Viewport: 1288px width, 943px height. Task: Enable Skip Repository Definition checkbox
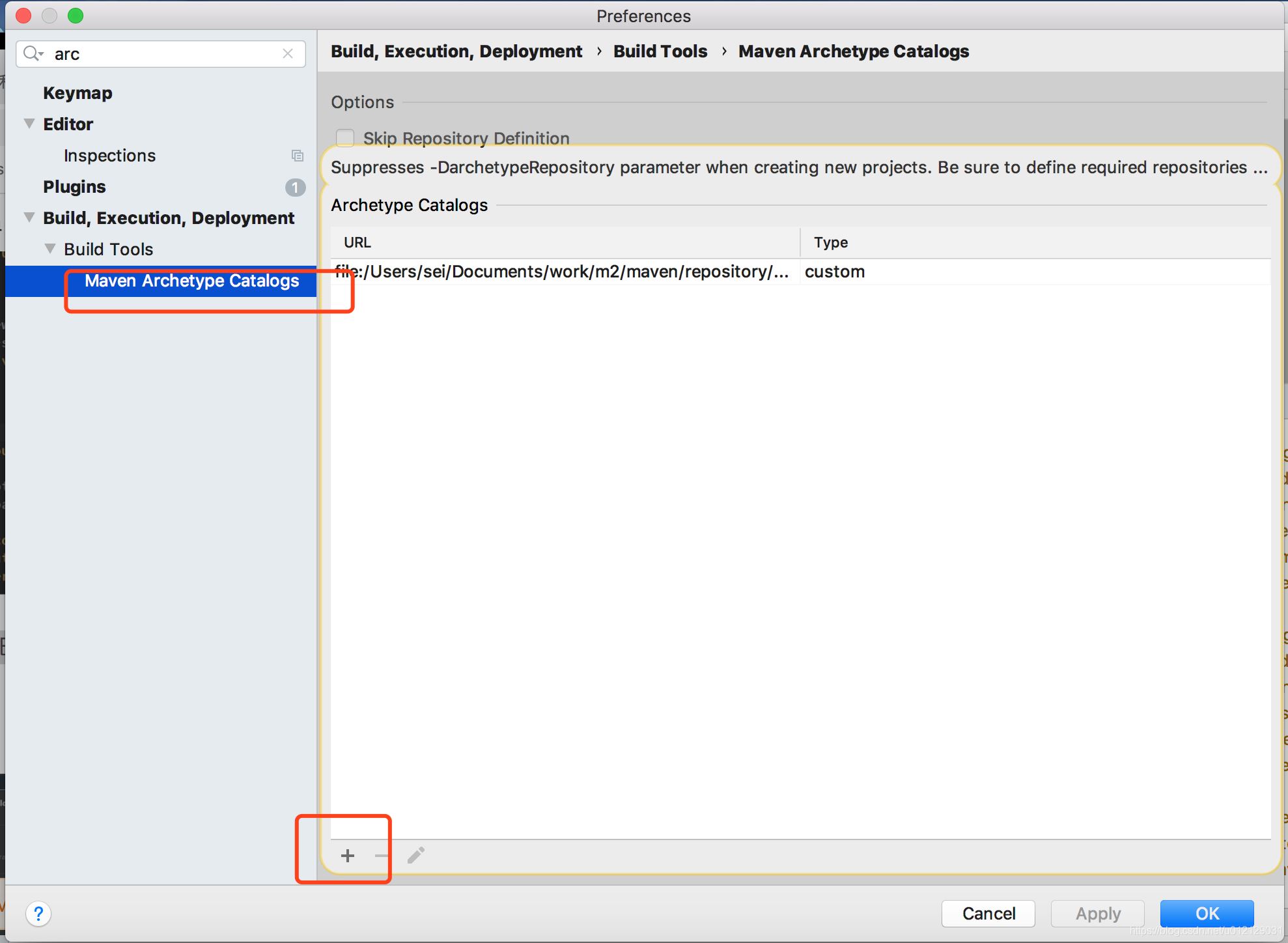pyautogui.click(x=345, y=138)
